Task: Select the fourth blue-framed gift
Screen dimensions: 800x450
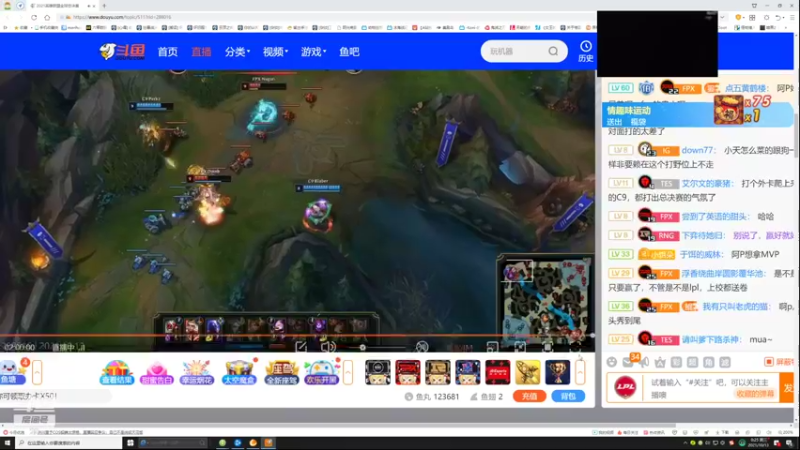Action: (467, 372)
